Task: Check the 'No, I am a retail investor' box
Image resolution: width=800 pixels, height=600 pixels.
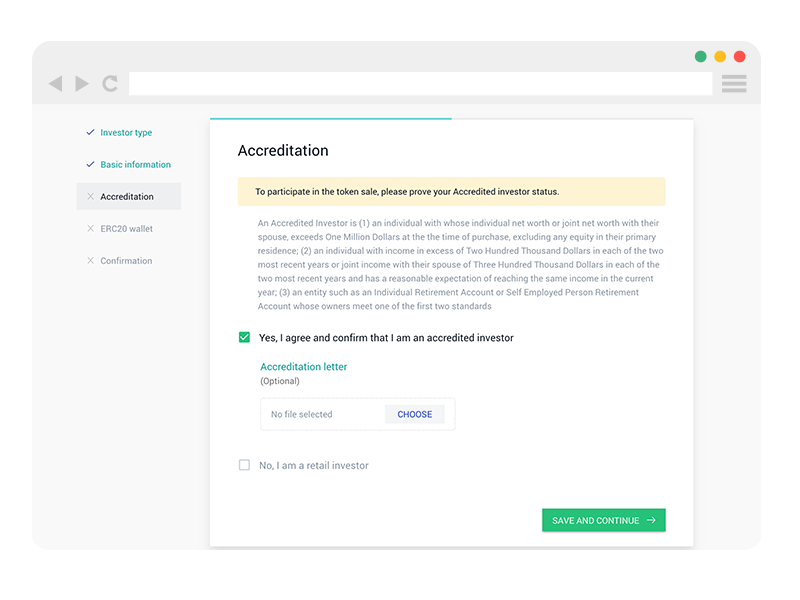Action: pos(244,465)
